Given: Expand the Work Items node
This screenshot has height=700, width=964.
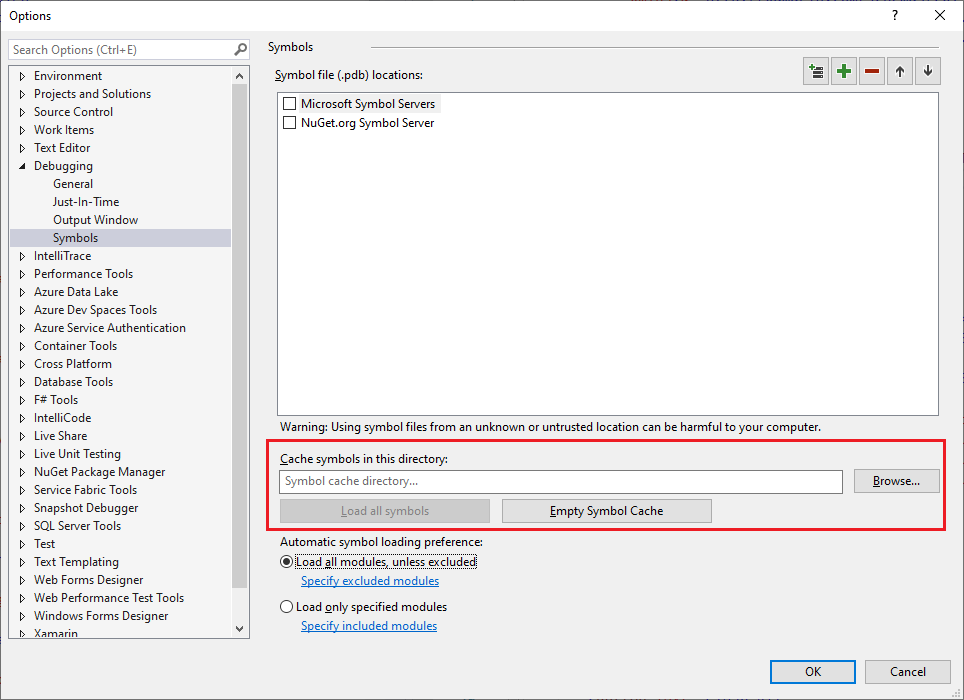Looking at the screenshot, I should point(23,130).
